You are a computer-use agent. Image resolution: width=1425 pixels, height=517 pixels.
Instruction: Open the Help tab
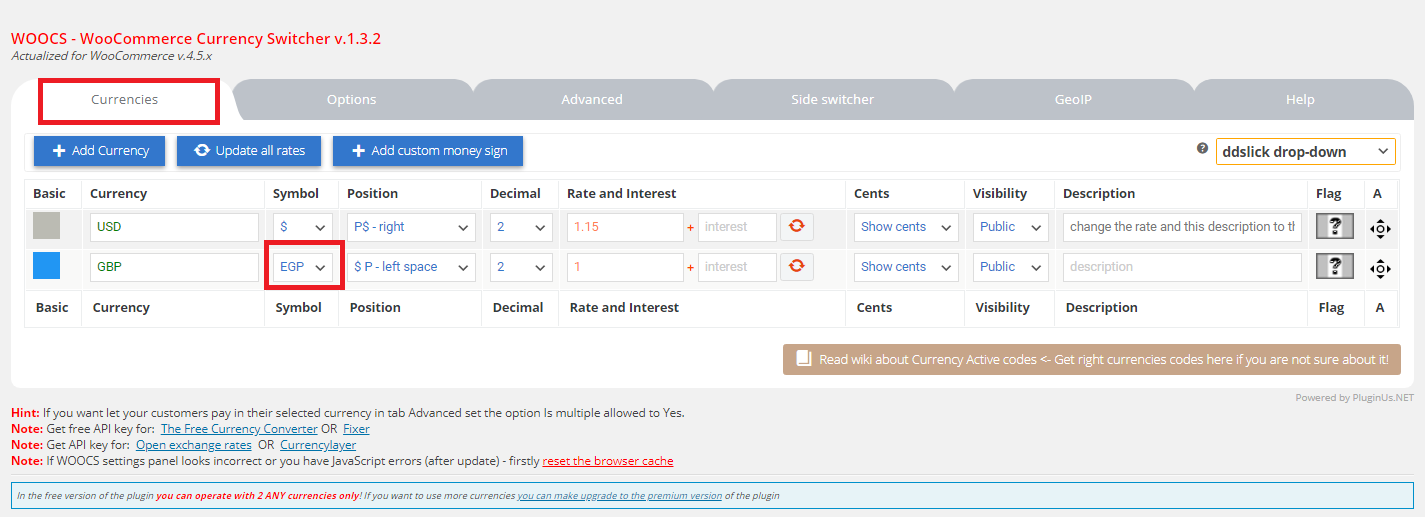click(x=1300, y=100)
